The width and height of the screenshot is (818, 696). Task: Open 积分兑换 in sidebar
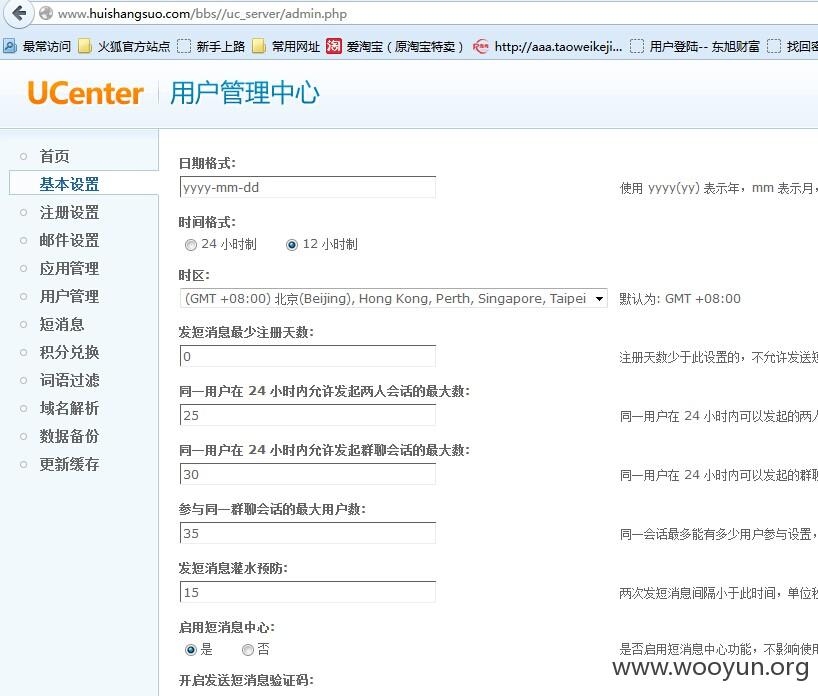coord(69,352)
